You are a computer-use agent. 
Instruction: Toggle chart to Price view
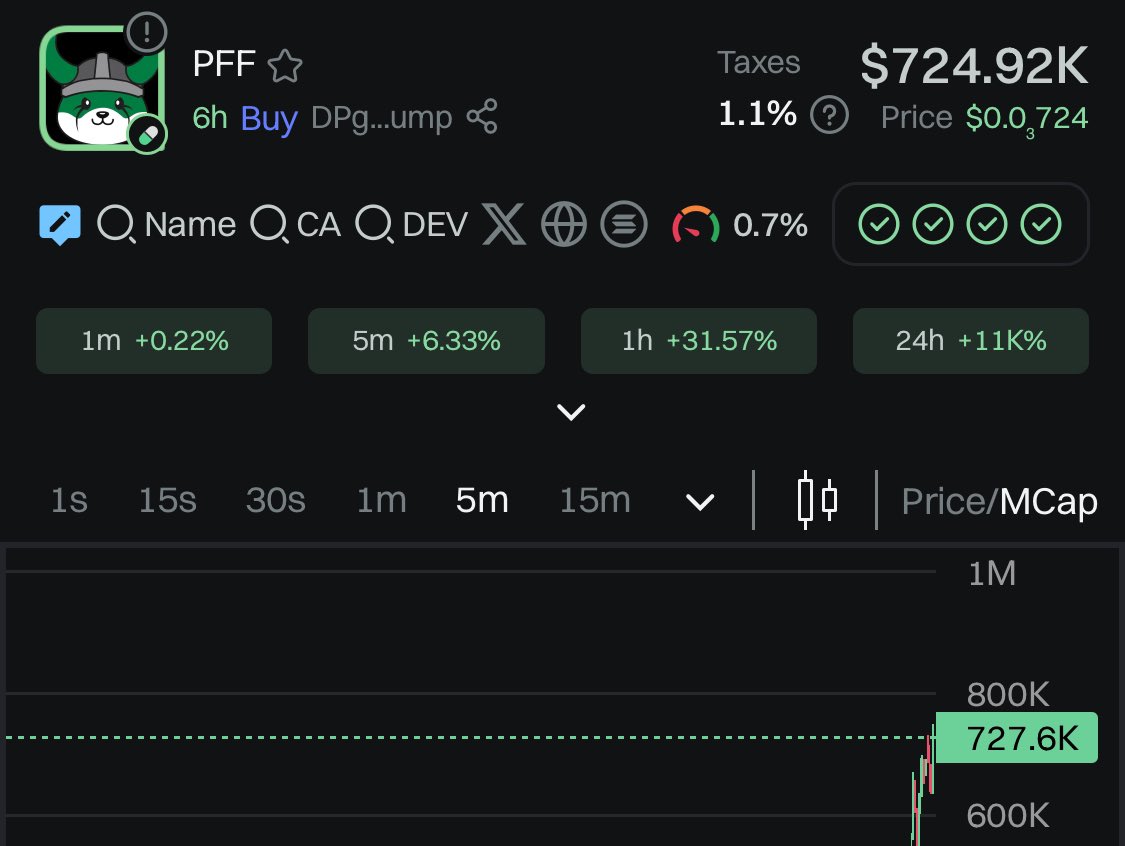pos(943,502)
